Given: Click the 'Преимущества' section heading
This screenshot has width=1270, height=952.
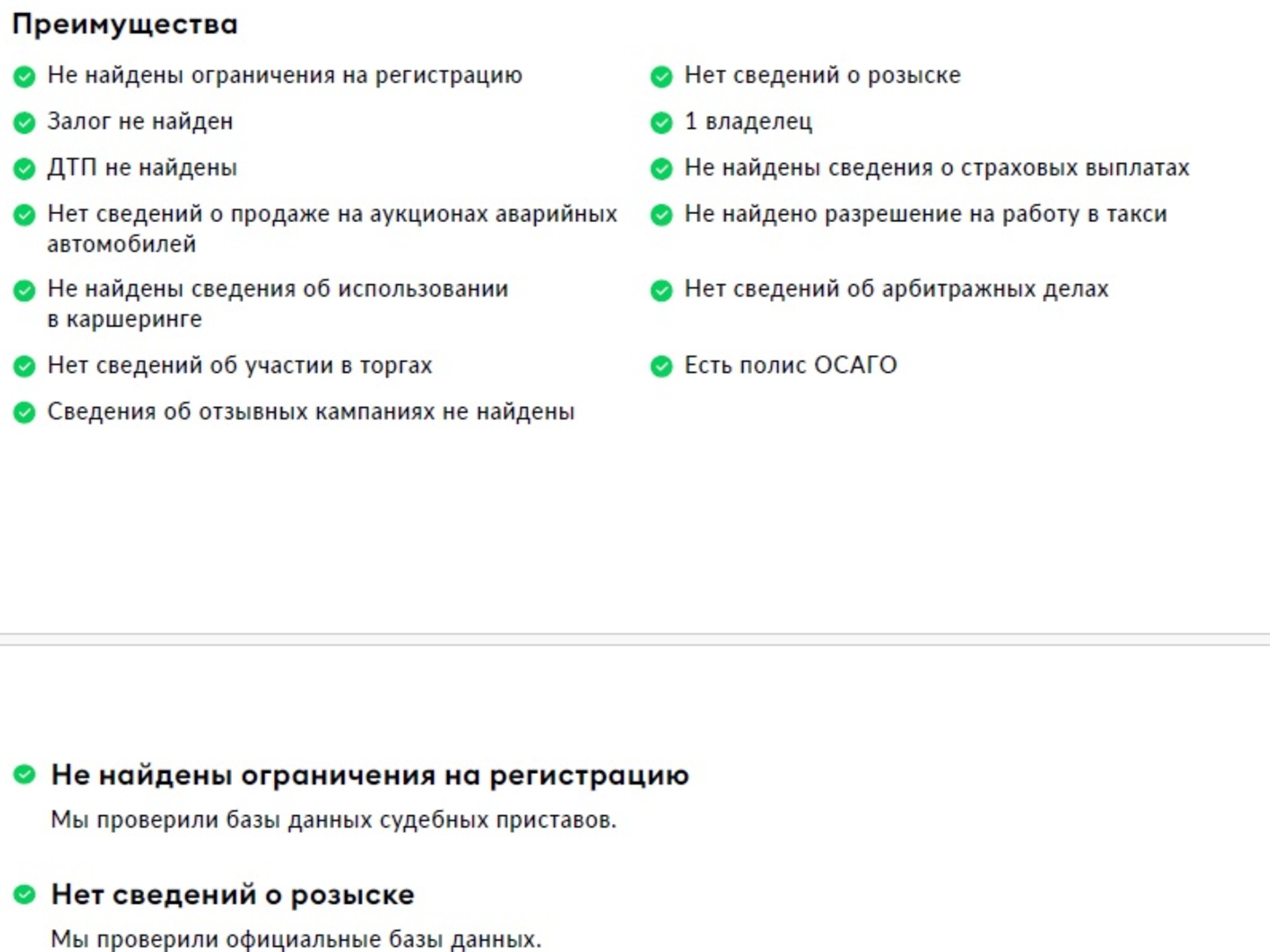Looking at the screenshot, I should point(125,24).
